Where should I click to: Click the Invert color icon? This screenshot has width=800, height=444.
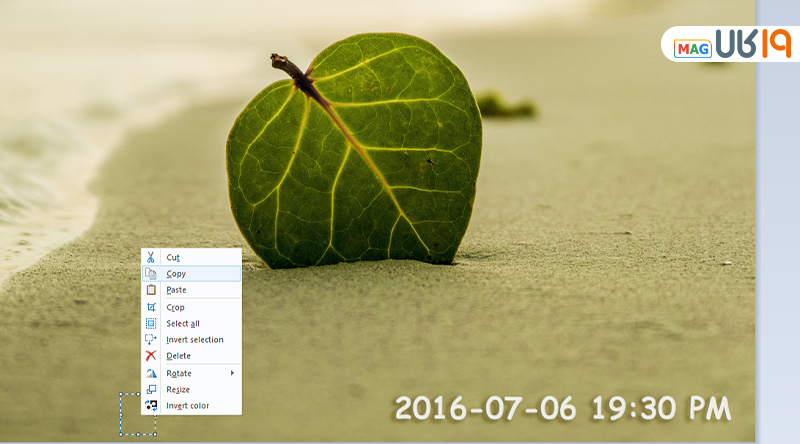tap(151, 406)
